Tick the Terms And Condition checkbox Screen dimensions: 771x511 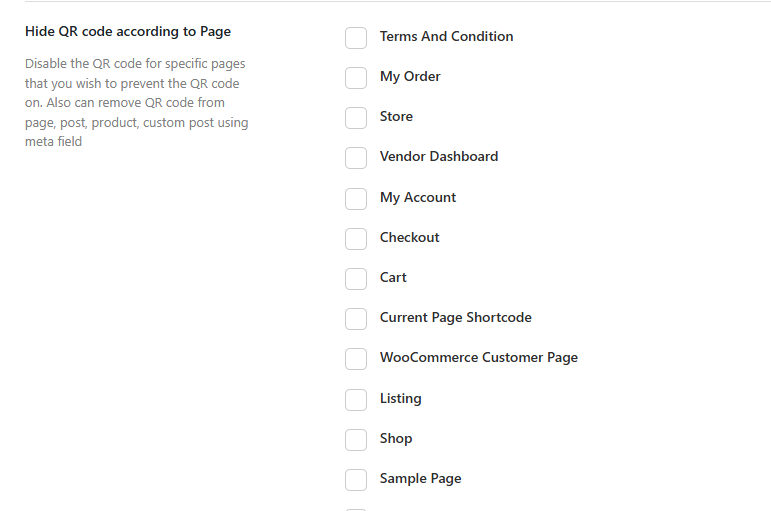tap(356, 38)
